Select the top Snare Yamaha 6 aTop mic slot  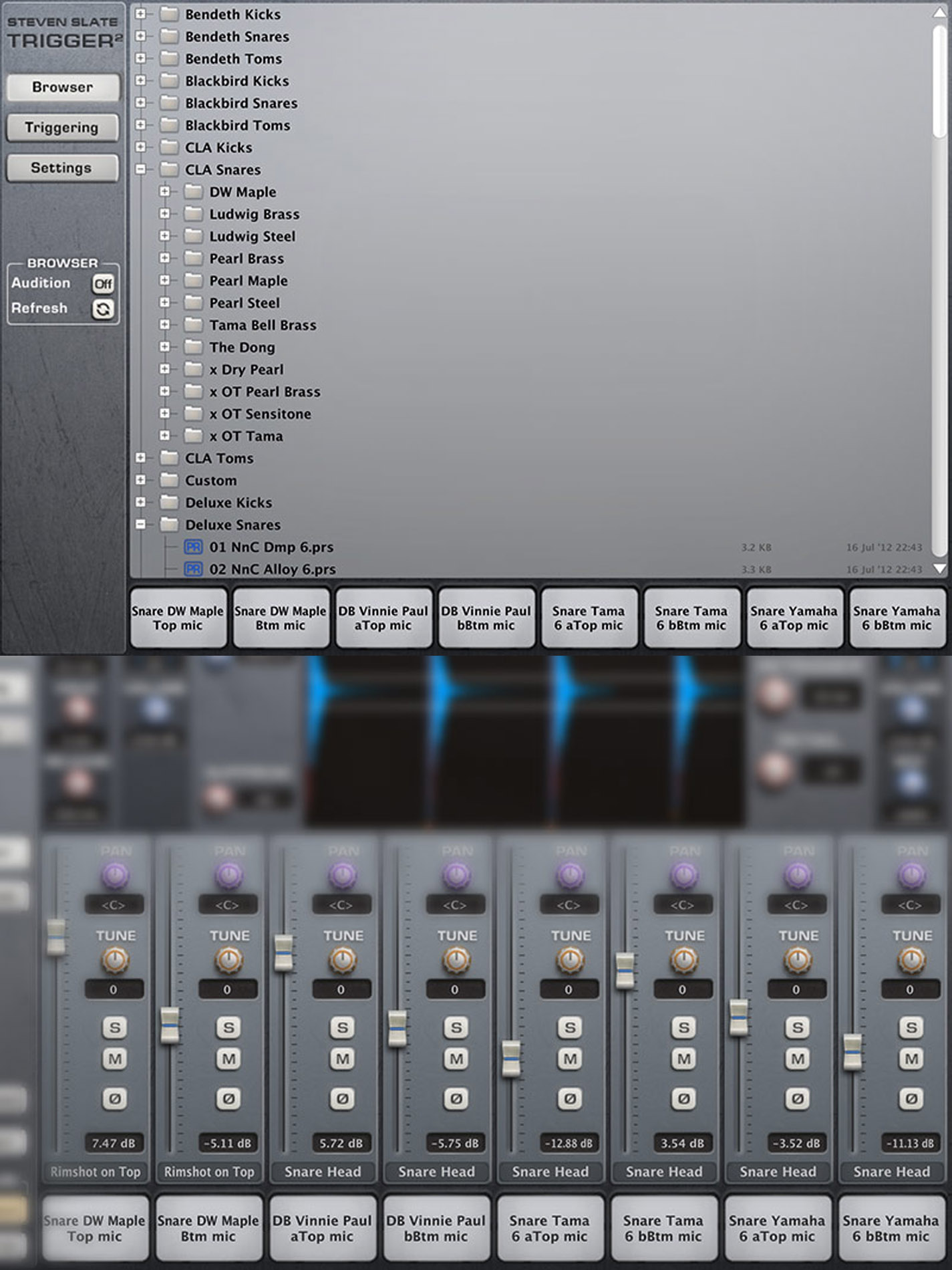(794, 618)
